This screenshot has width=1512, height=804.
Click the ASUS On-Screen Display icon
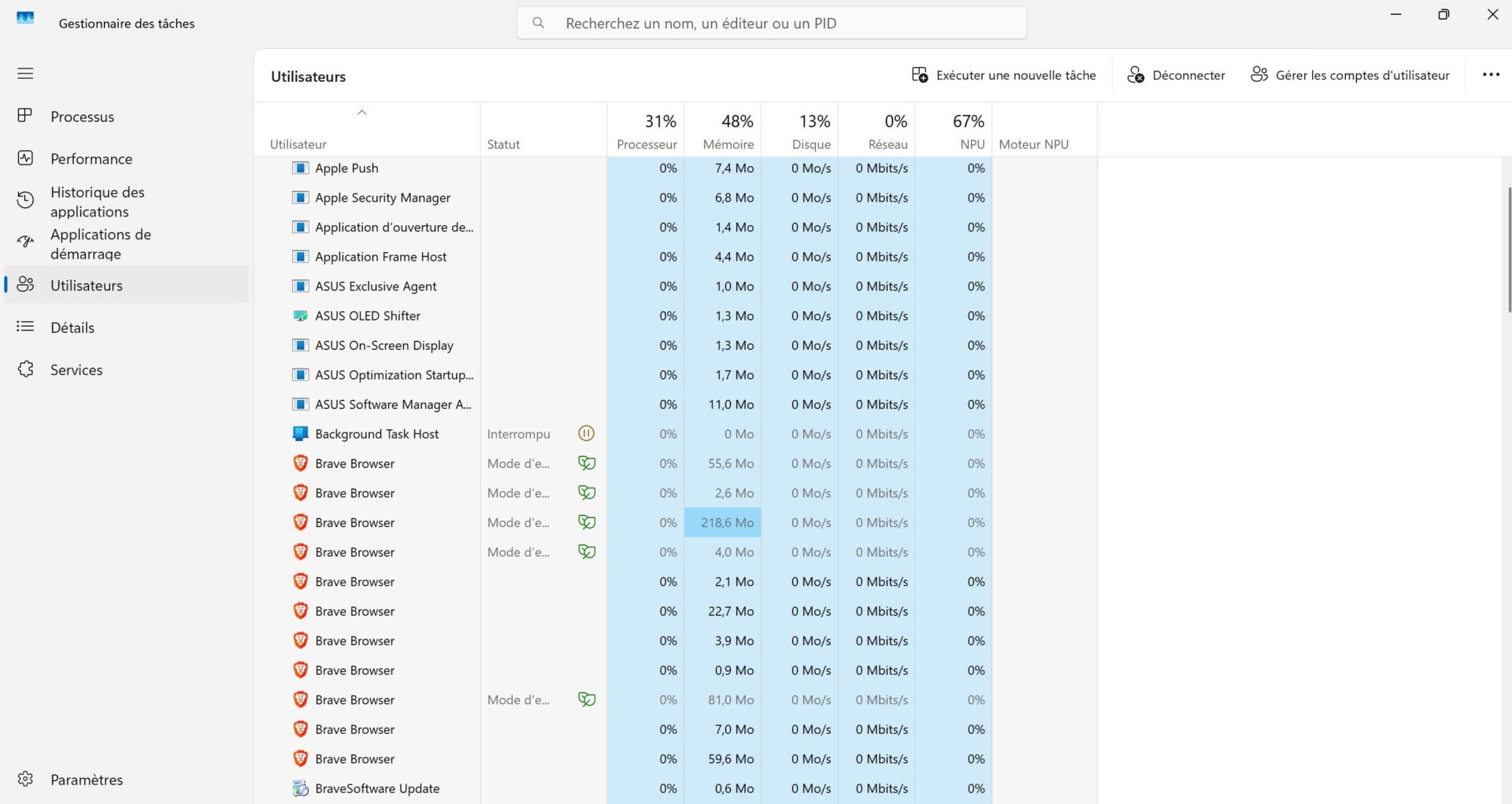point(300,345)
